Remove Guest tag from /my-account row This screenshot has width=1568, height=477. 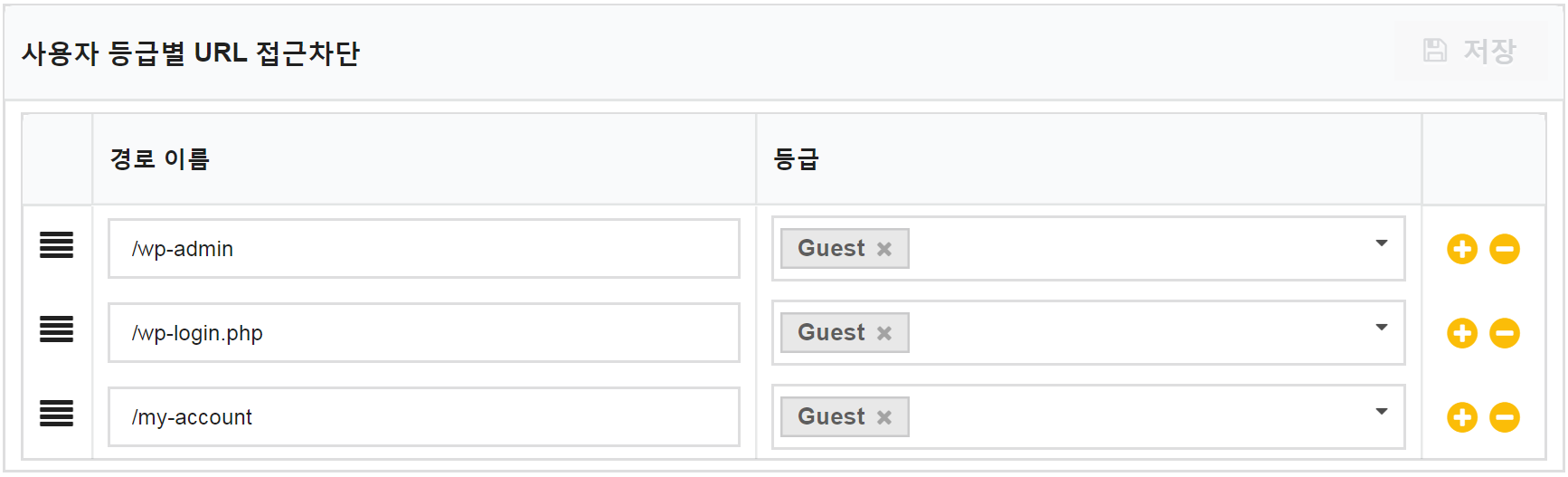coord(884,417)
